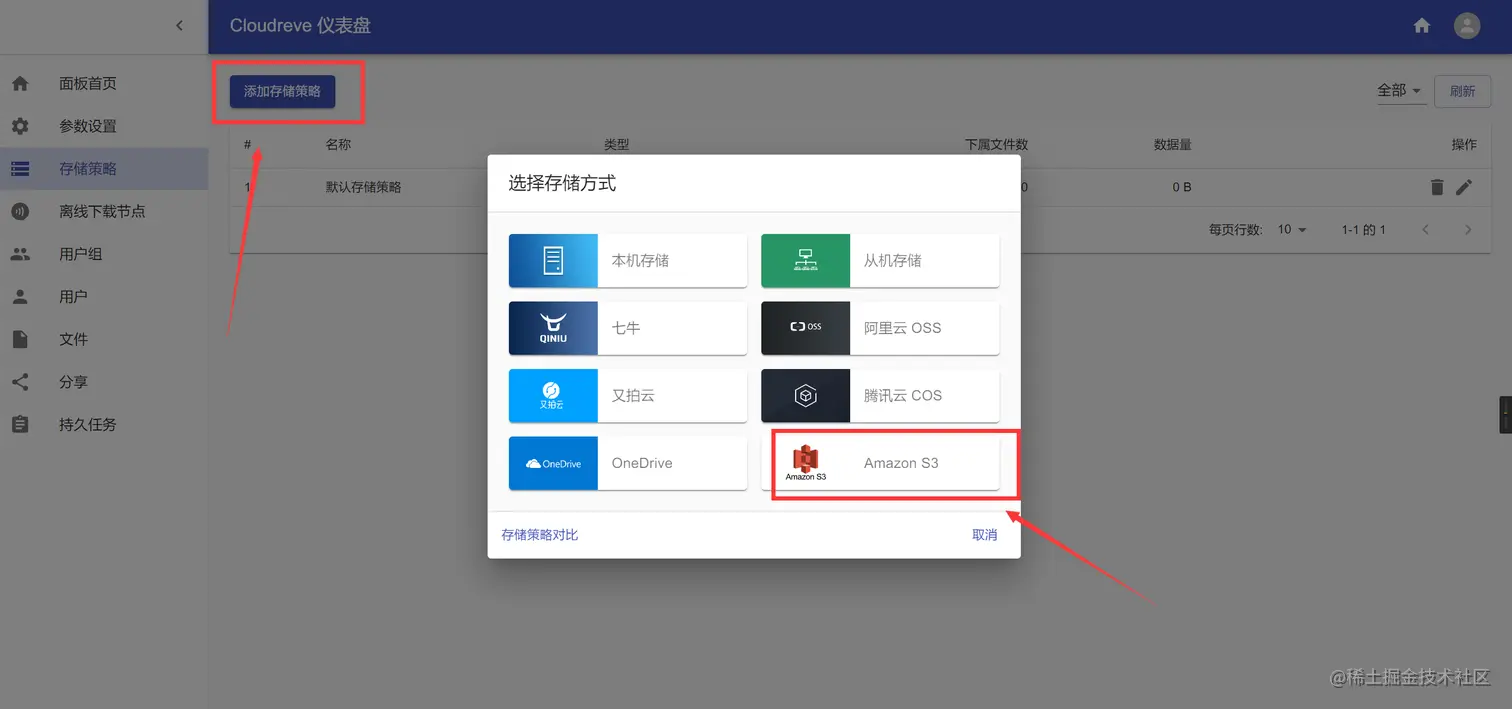1512x709 pixels.
Task: Click the Tencent COS cube logo
Action: [x=805, y=395]
